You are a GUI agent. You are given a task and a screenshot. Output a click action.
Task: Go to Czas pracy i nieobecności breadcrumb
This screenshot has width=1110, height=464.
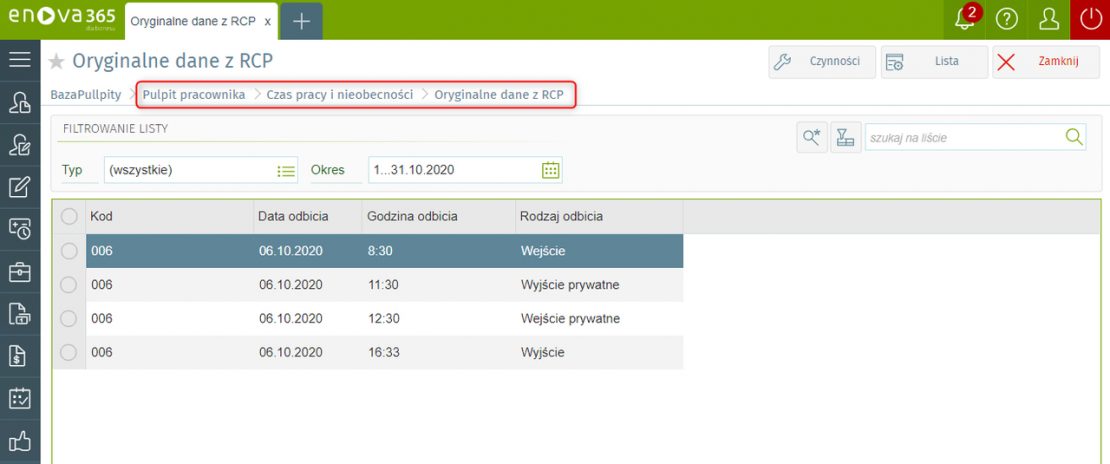339,95
